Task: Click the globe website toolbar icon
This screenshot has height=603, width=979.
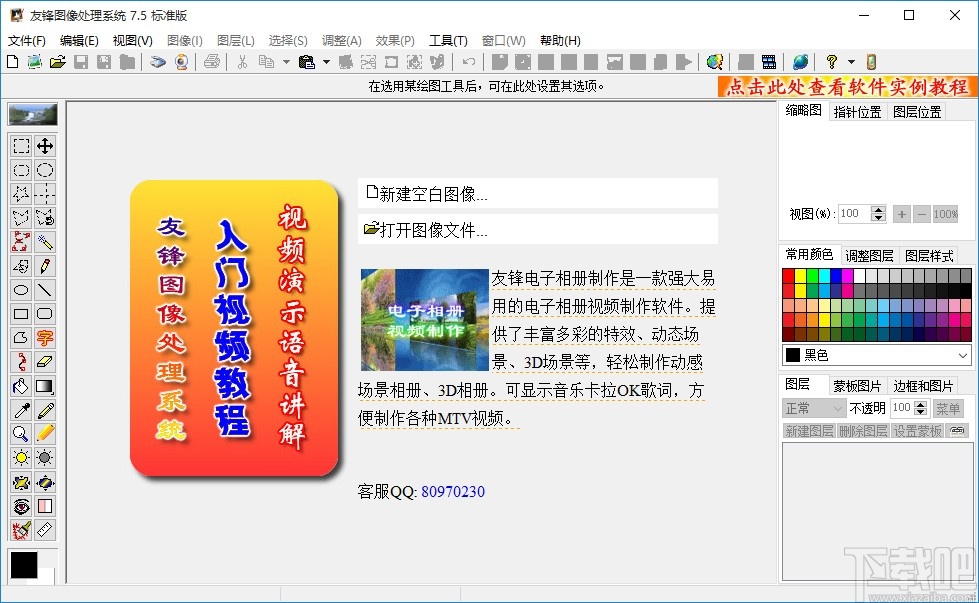Action: pyautogui.click(x=800, y=62)
